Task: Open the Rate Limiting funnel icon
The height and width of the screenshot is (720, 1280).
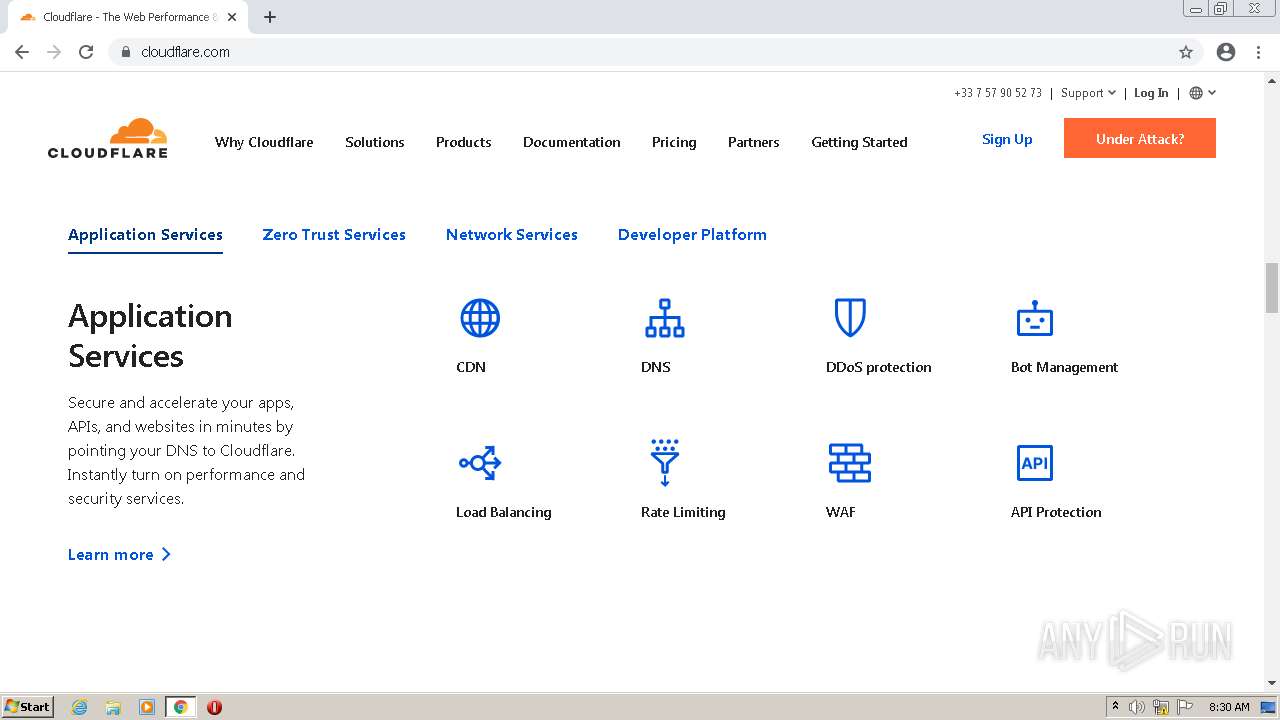Action: (x=664, y=462)
